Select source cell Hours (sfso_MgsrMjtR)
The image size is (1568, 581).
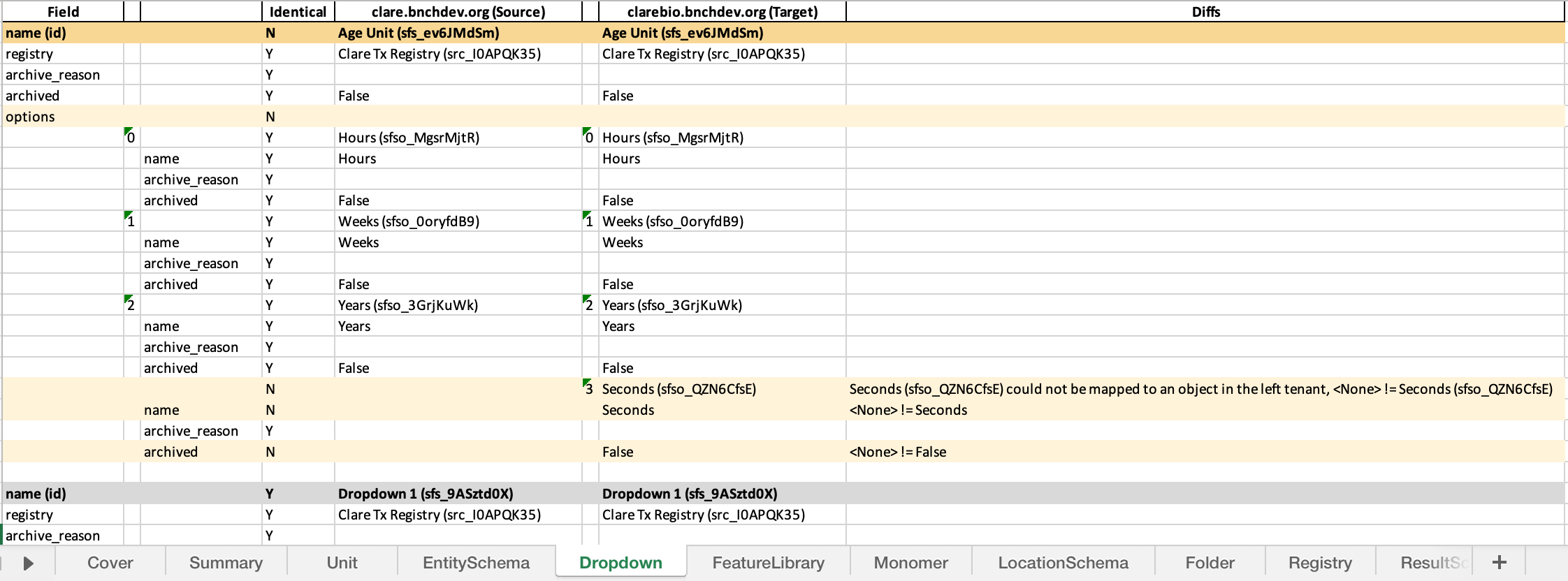[458, 138]
